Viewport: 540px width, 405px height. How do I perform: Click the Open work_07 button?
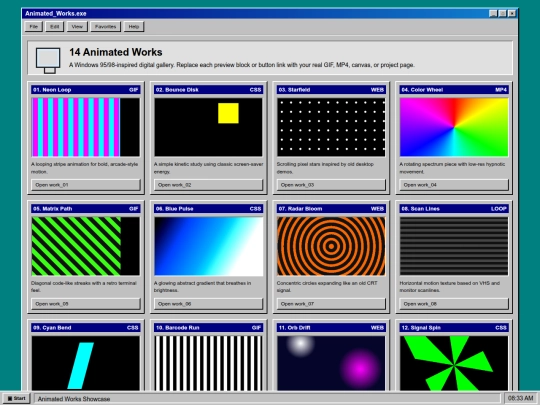331,304
